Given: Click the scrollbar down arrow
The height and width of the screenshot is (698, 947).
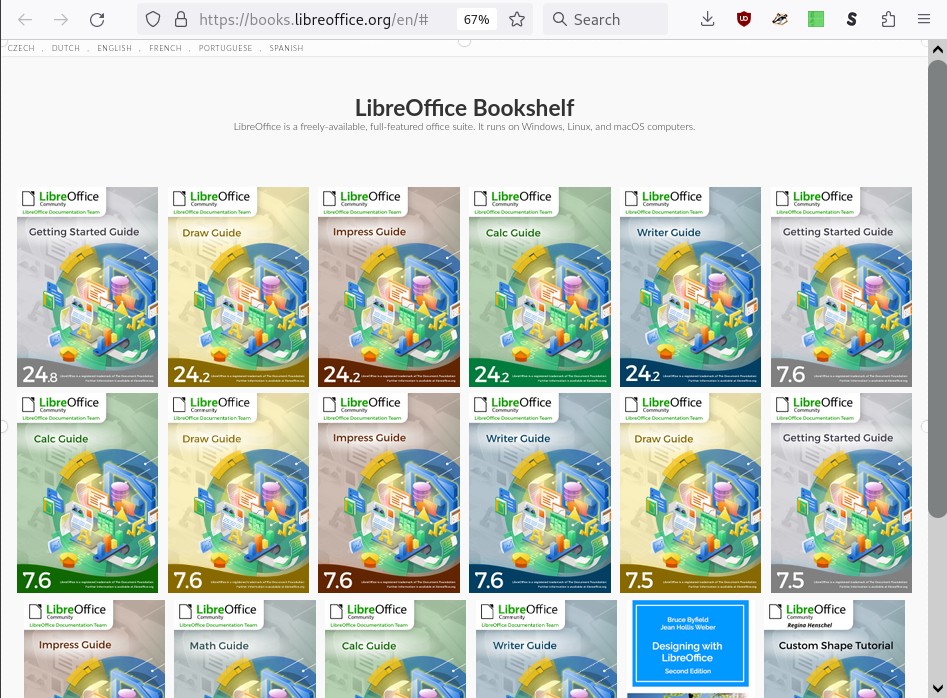Looking at the screenshot, I should 937,688.
